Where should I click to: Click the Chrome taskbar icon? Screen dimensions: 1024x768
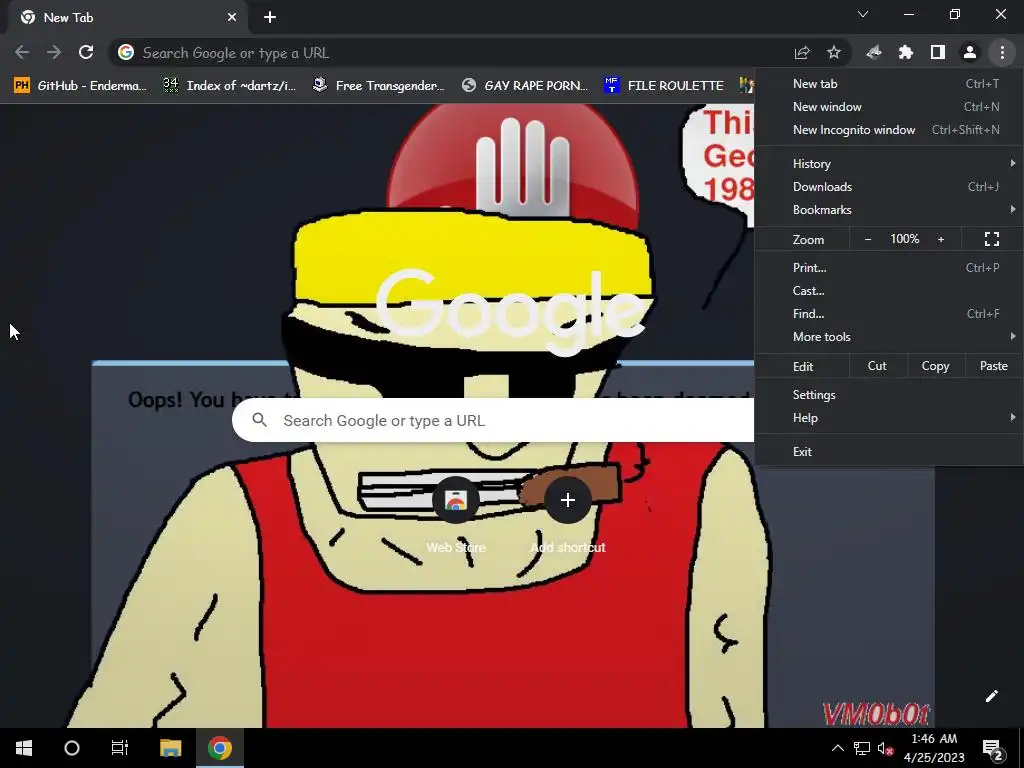tap(220, 748)
